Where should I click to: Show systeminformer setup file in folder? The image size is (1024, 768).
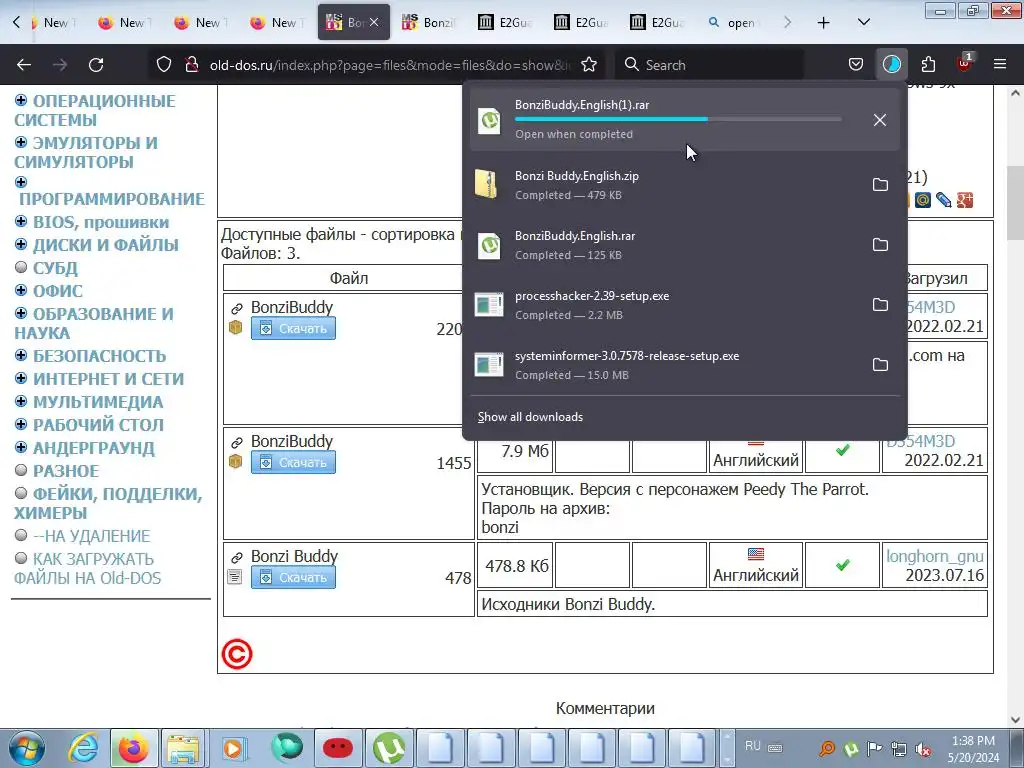click(880, 365)
